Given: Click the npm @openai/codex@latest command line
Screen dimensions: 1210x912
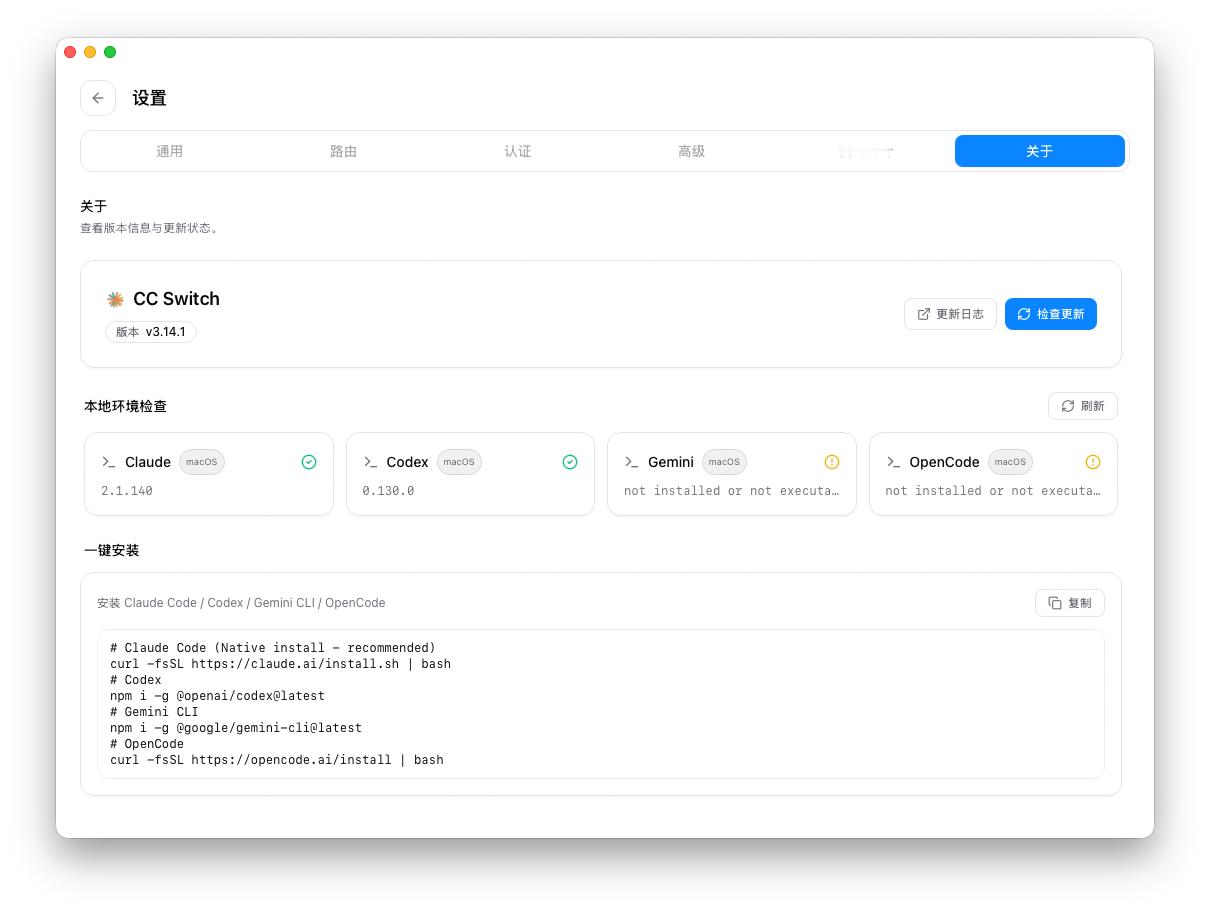Looking at the screenshot, I should pos(217,696).
